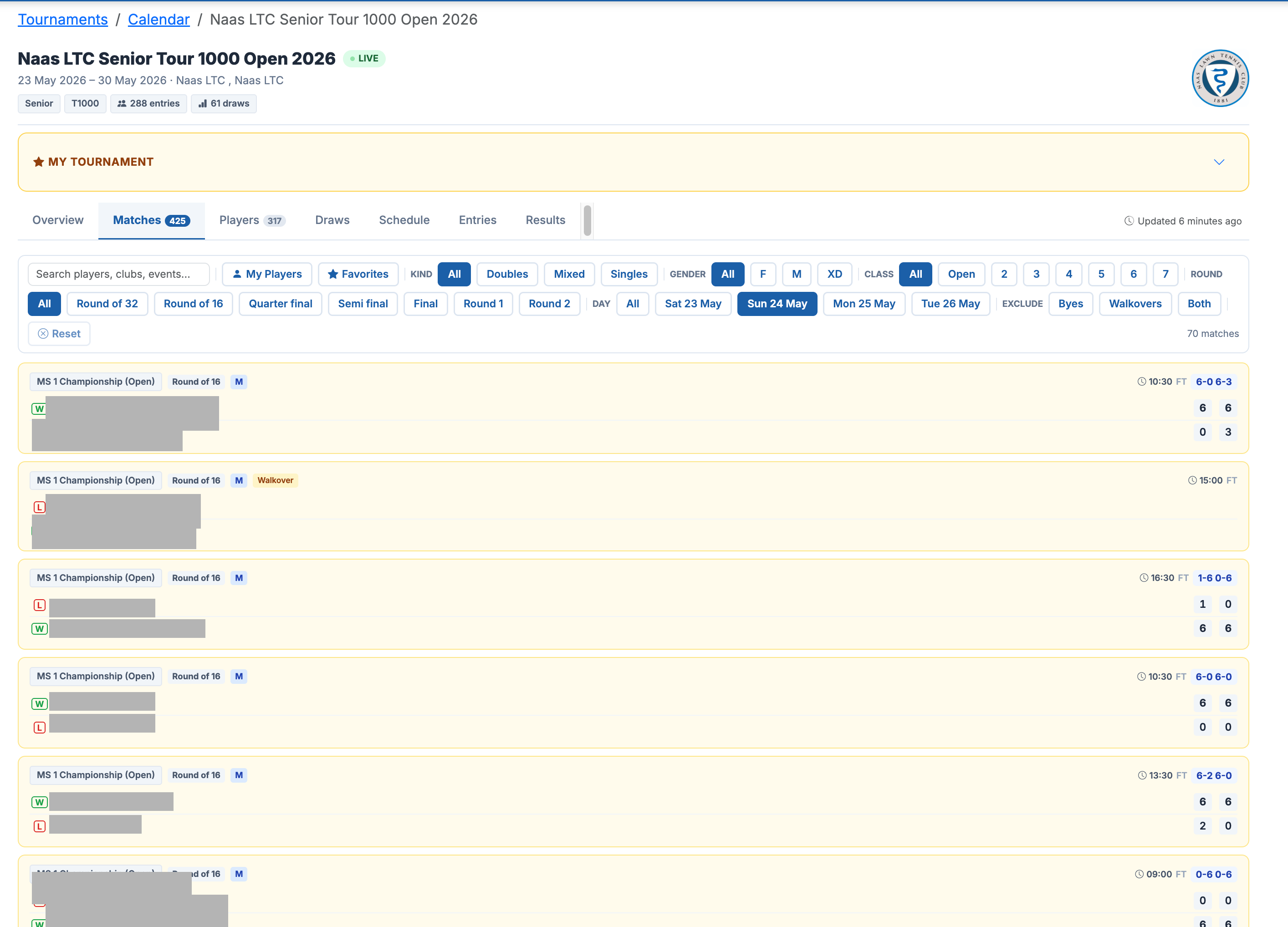Filter gender to F

[763, 274]
